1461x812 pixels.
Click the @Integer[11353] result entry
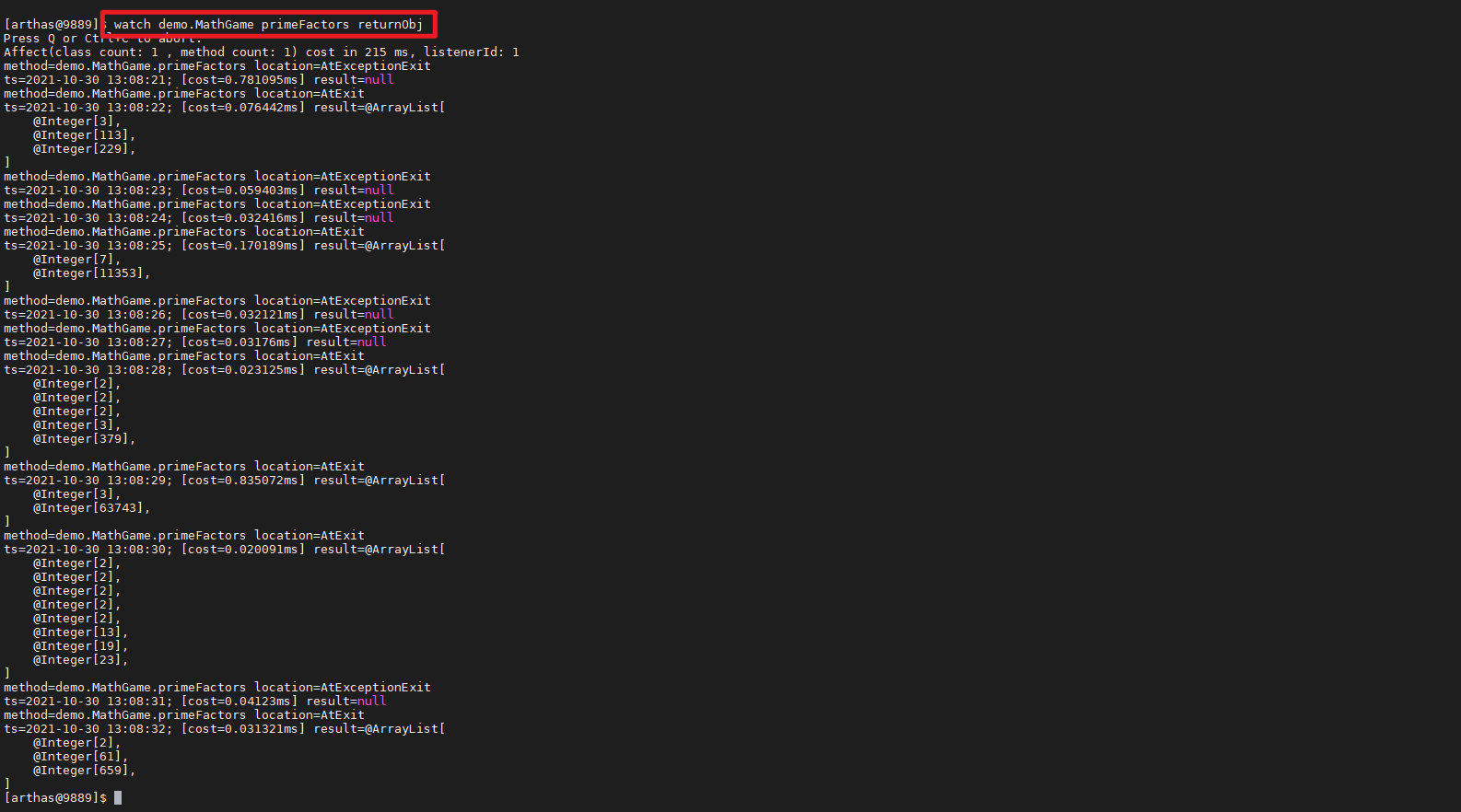[91, 273]
